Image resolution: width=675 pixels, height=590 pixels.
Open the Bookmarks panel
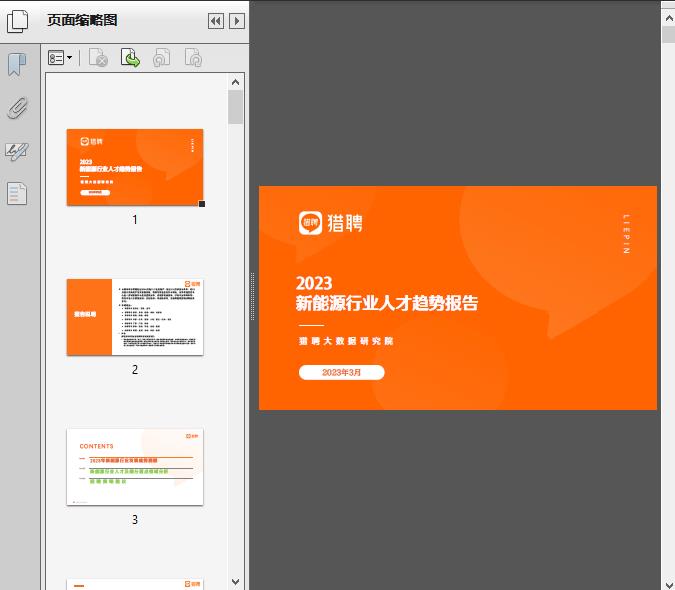pyautogui.click(x=17, y=65)
